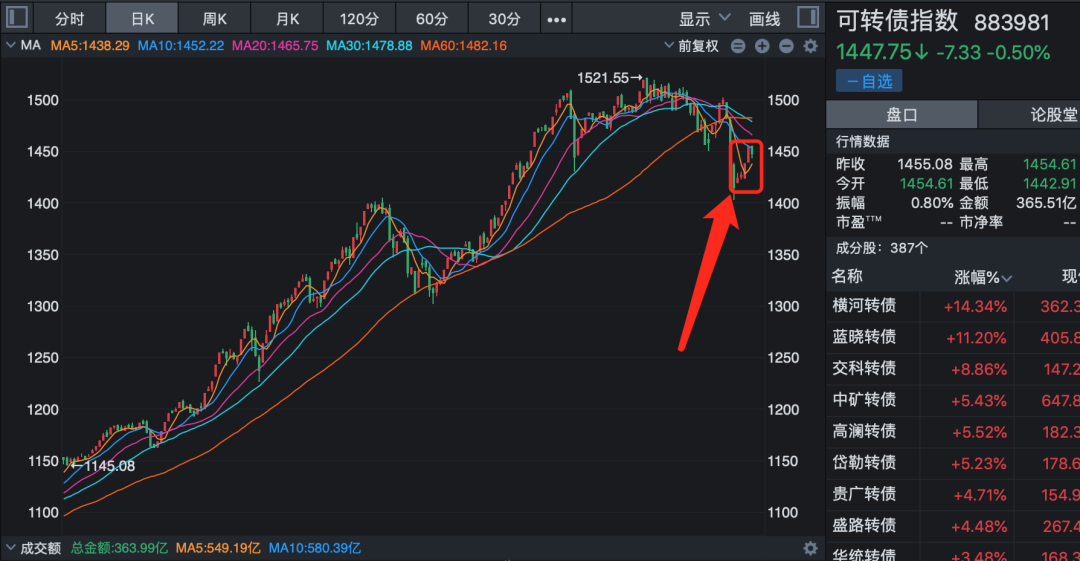The width and height of the screenshot is (1080, 561).
Task: Click the 可转债指数 title
Action: coord(897,21)
